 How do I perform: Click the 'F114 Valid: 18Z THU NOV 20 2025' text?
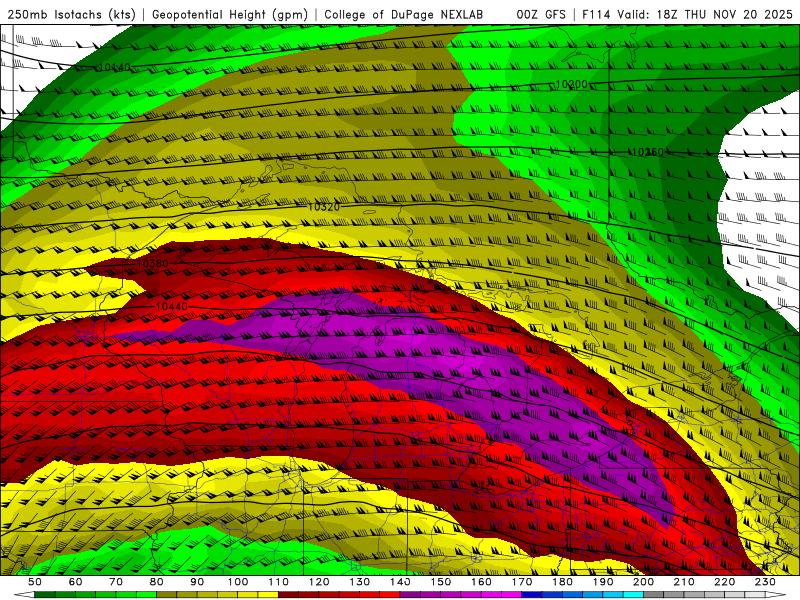click(687, 14)
